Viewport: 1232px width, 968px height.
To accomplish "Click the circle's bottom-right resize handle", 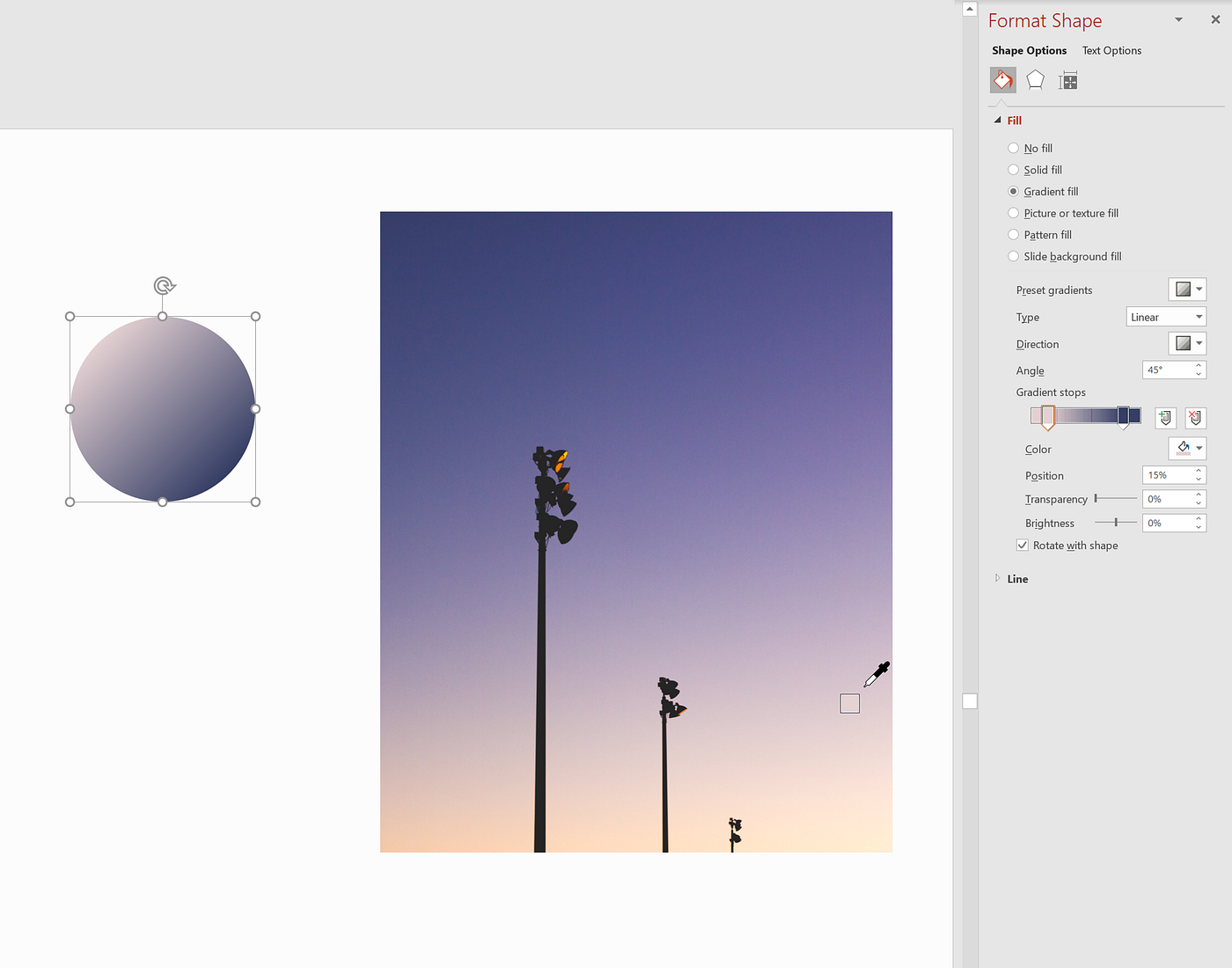I will pyautogui.click(x=255, y=502).
